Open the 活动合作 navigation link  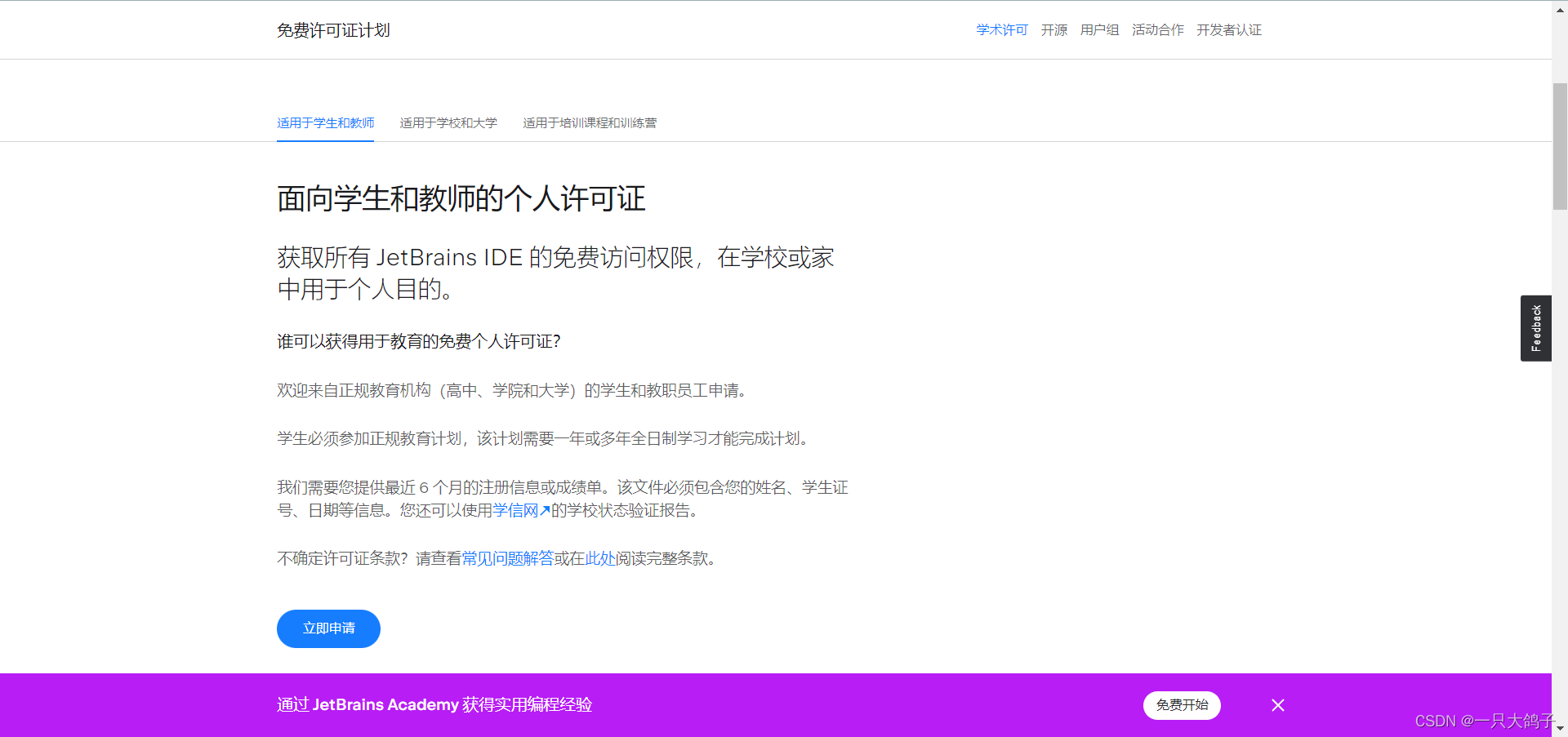[x=1156, y=29]
